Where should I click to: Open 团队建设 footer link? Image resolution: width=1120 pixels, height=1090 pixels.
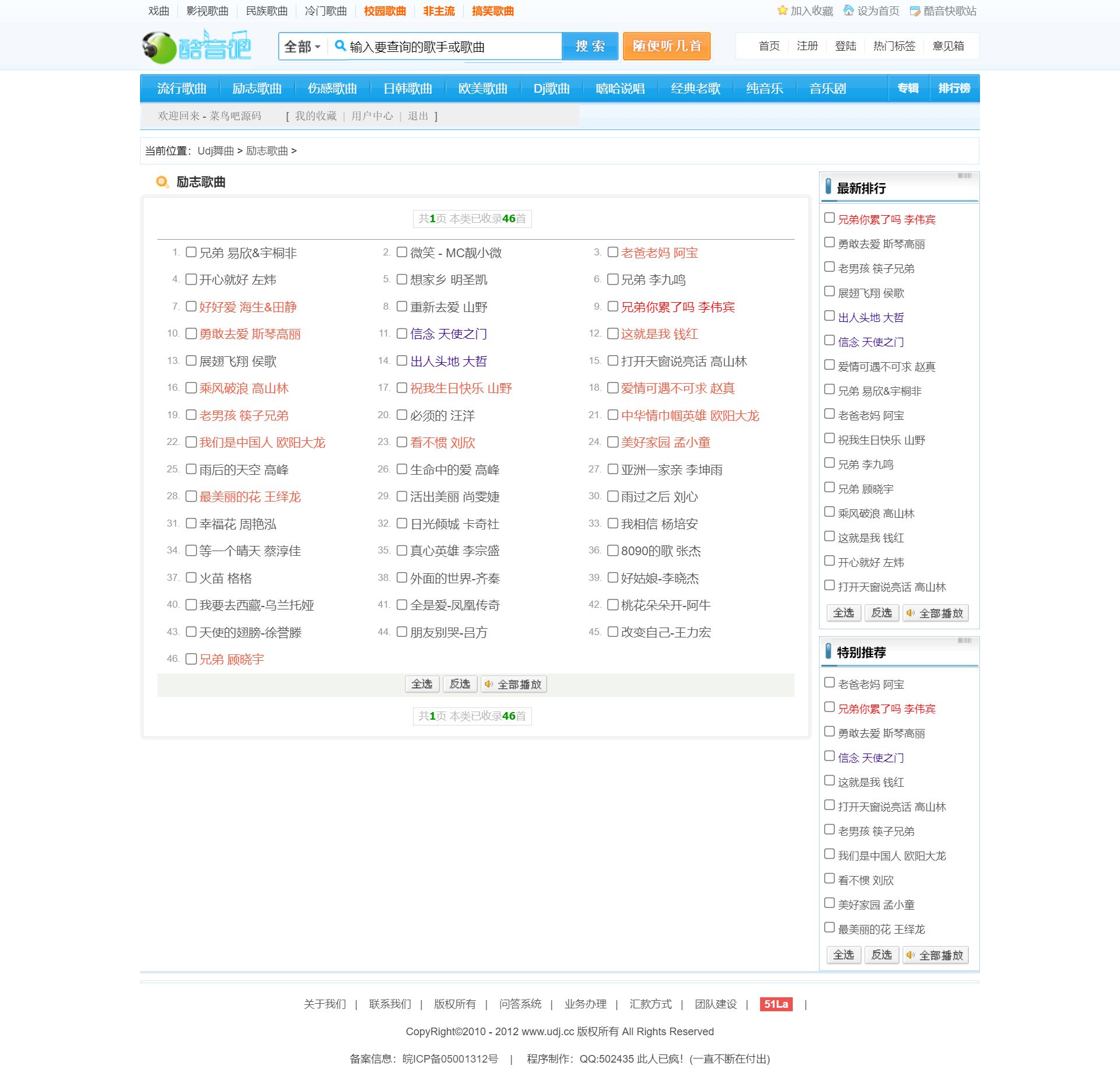click(716, 1004)
